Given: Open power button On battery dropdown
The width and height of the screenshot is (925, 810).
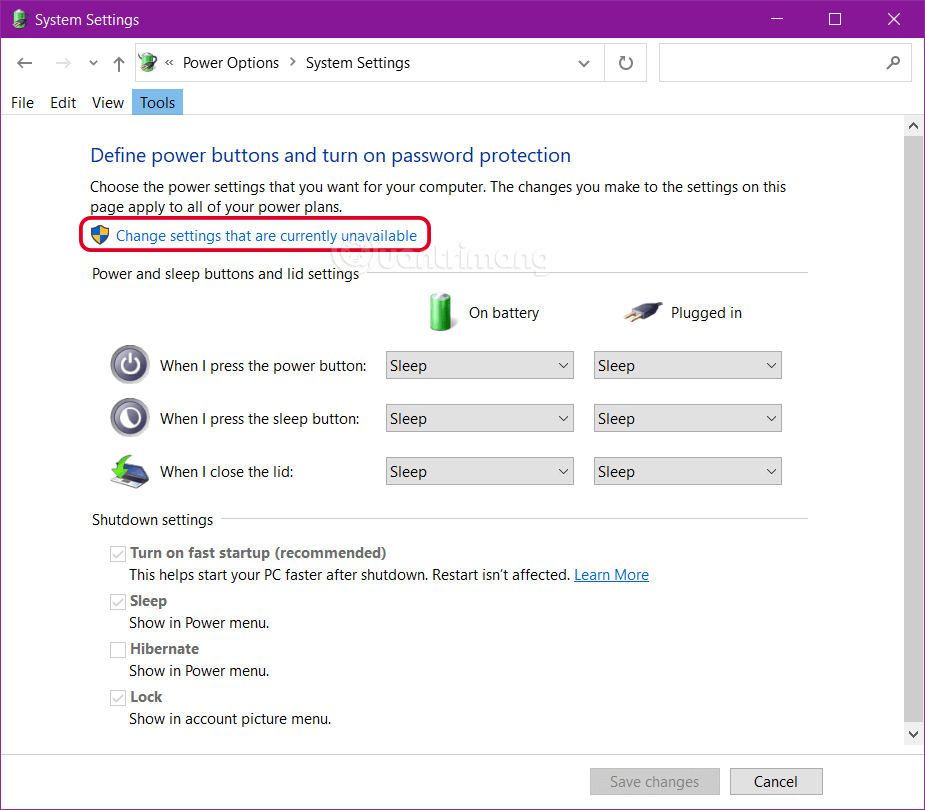Looking at the screenshot, I should coord(480,365).
